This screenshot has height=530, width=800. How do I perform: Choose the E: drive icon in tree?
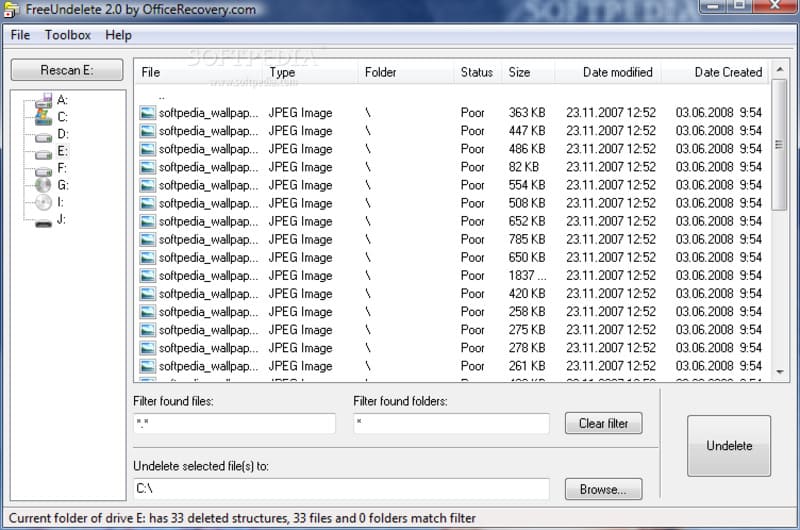click(43, 151)
